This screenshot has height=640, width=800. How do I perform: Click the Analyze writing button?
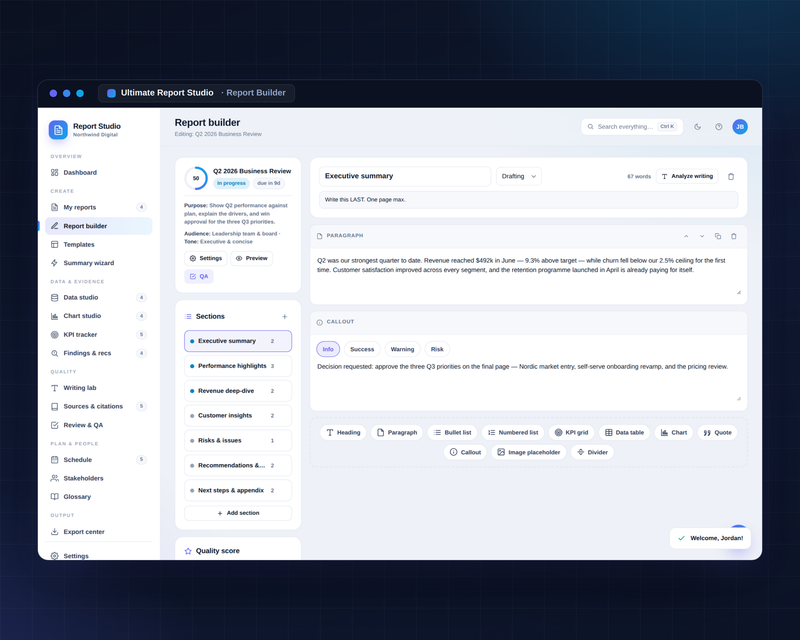687,176
